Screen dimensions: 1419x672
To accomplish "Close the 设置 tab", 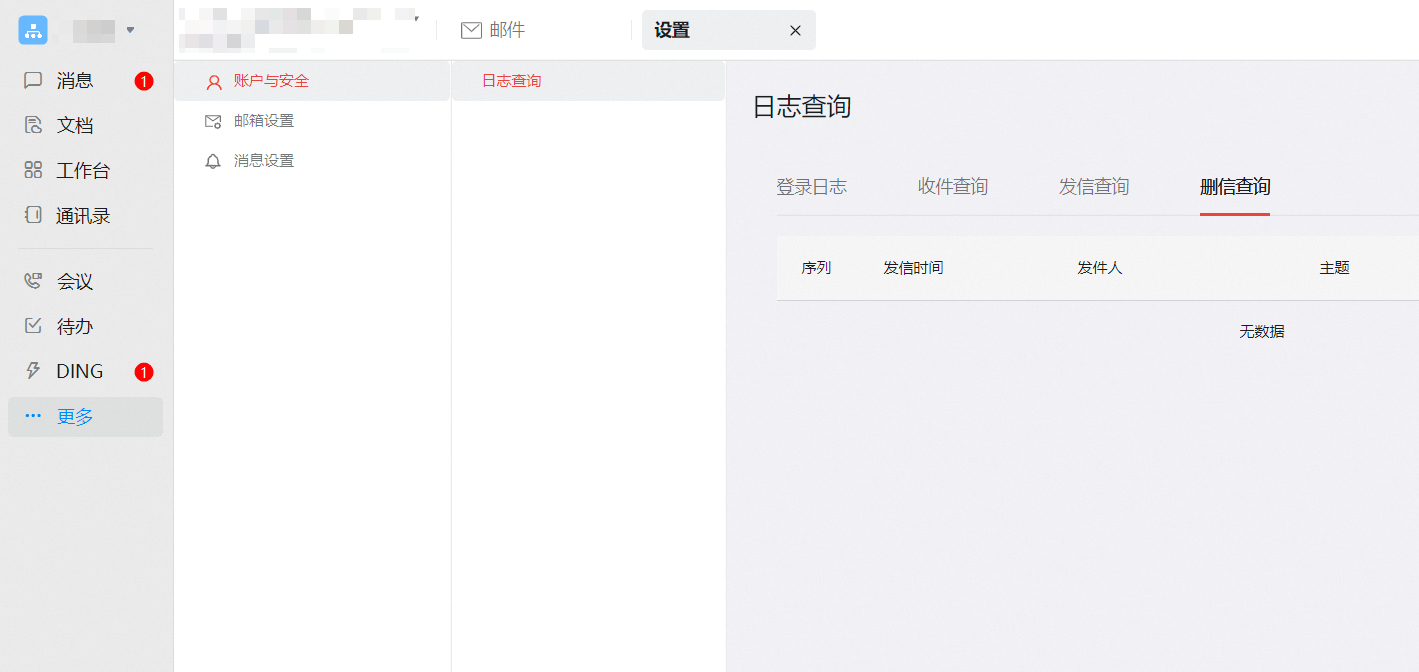I will pos(795,31).
